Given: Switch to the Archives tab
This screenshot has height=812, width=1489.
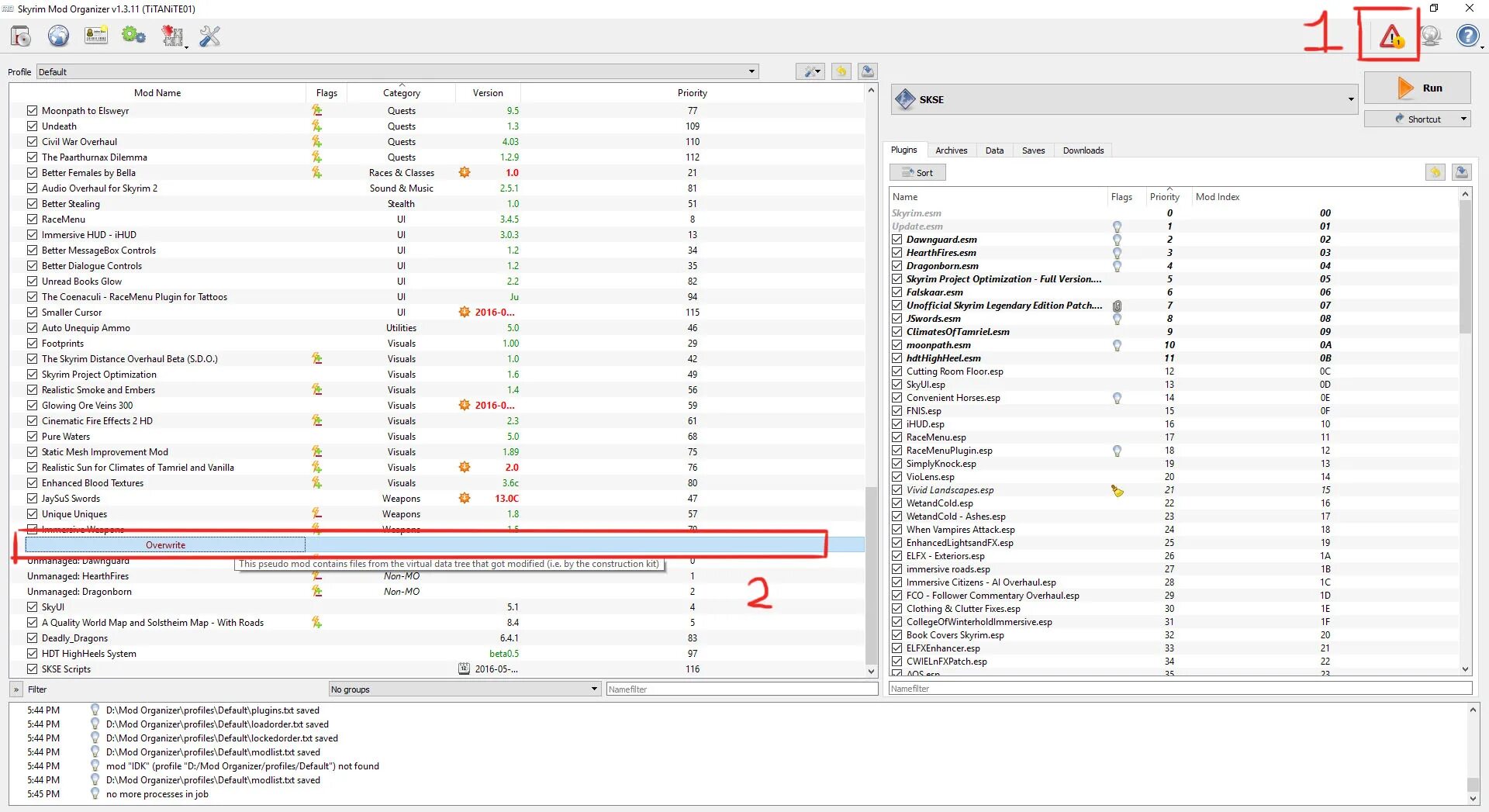Looking at the screenshot, I should pyautogui.click(x=951, y=150).
